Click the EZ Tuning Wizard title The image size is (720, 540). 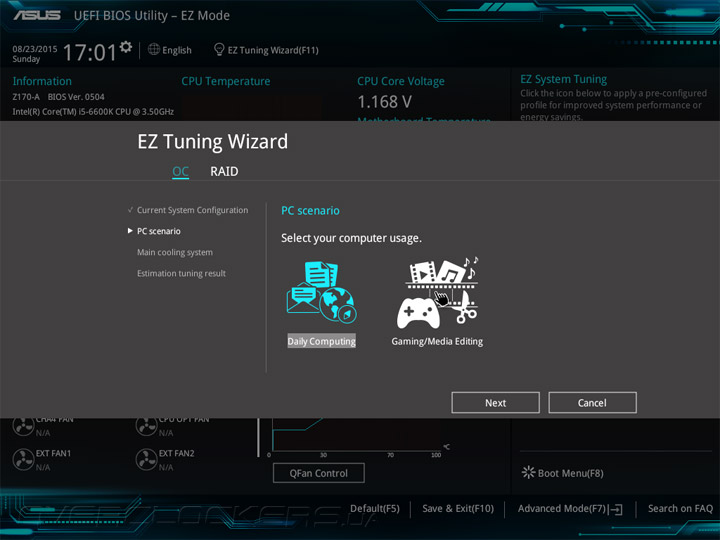point(213,141)
